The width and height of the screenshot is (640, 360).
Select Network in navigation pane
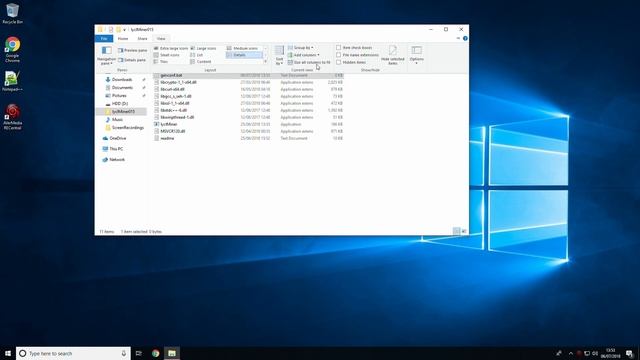tap(117, 160)
